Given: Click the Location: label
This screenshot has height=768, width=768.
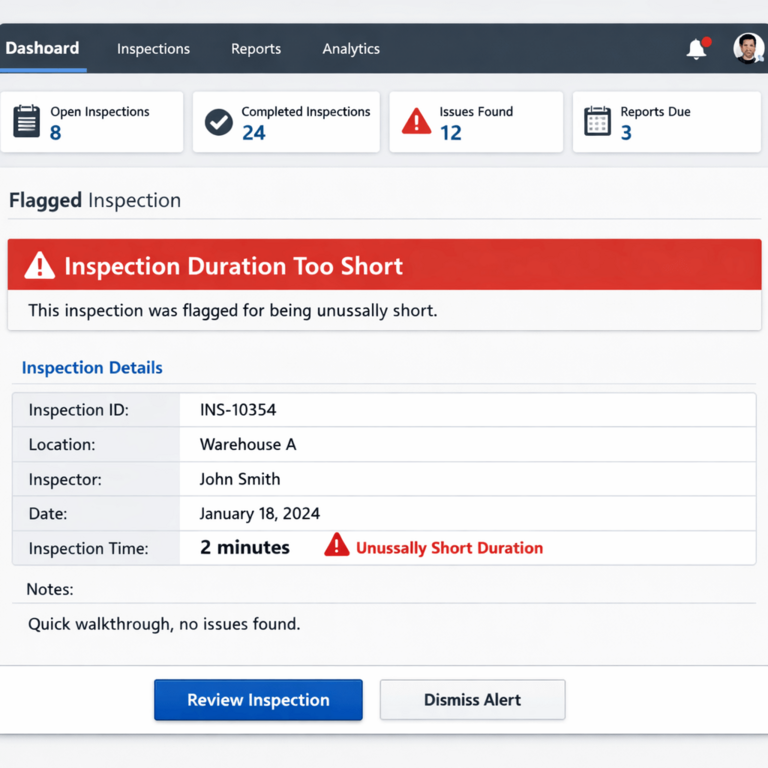Looking at the screenshot, I should [62, 444].
